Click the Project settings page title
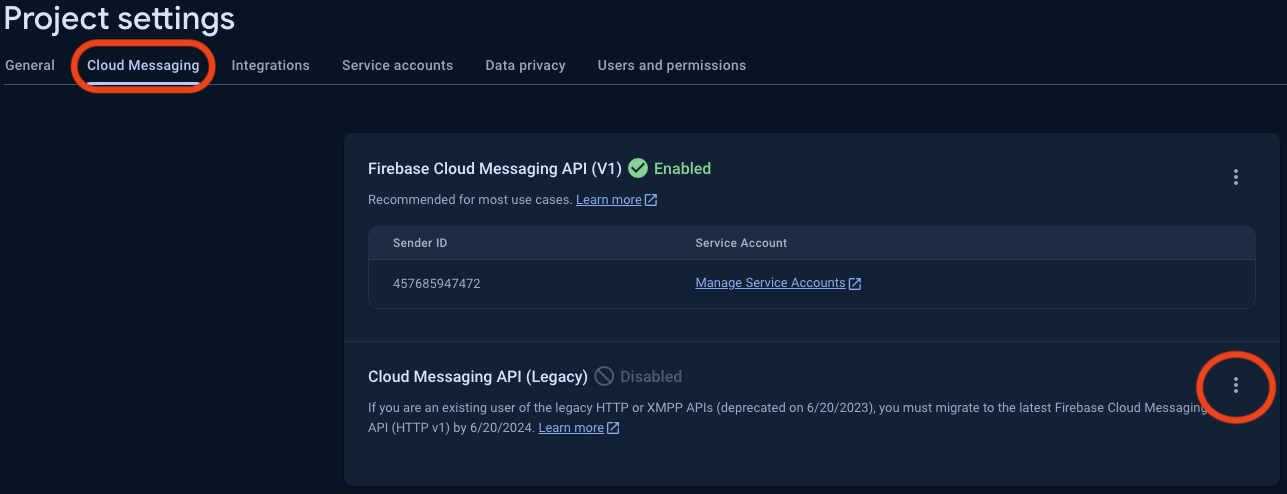Screen dimensions: 1287x494 tap(120, 18)
